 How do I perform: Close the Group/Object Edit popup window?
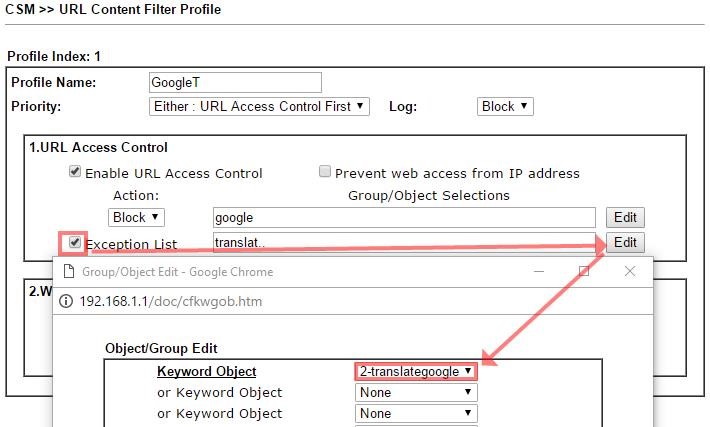(x=629, y=271)
